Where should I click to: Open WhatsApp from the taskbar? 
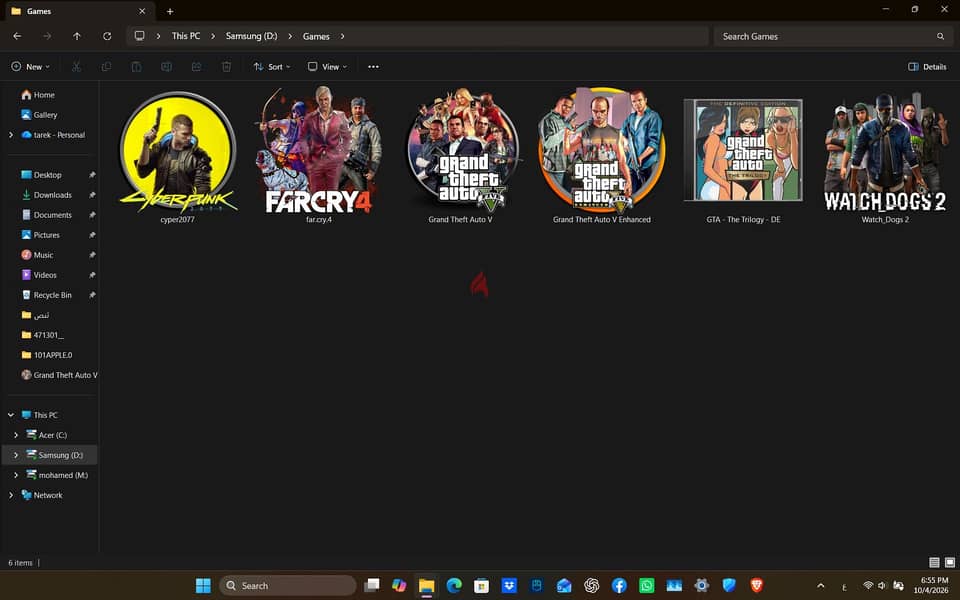coord(647,585)
